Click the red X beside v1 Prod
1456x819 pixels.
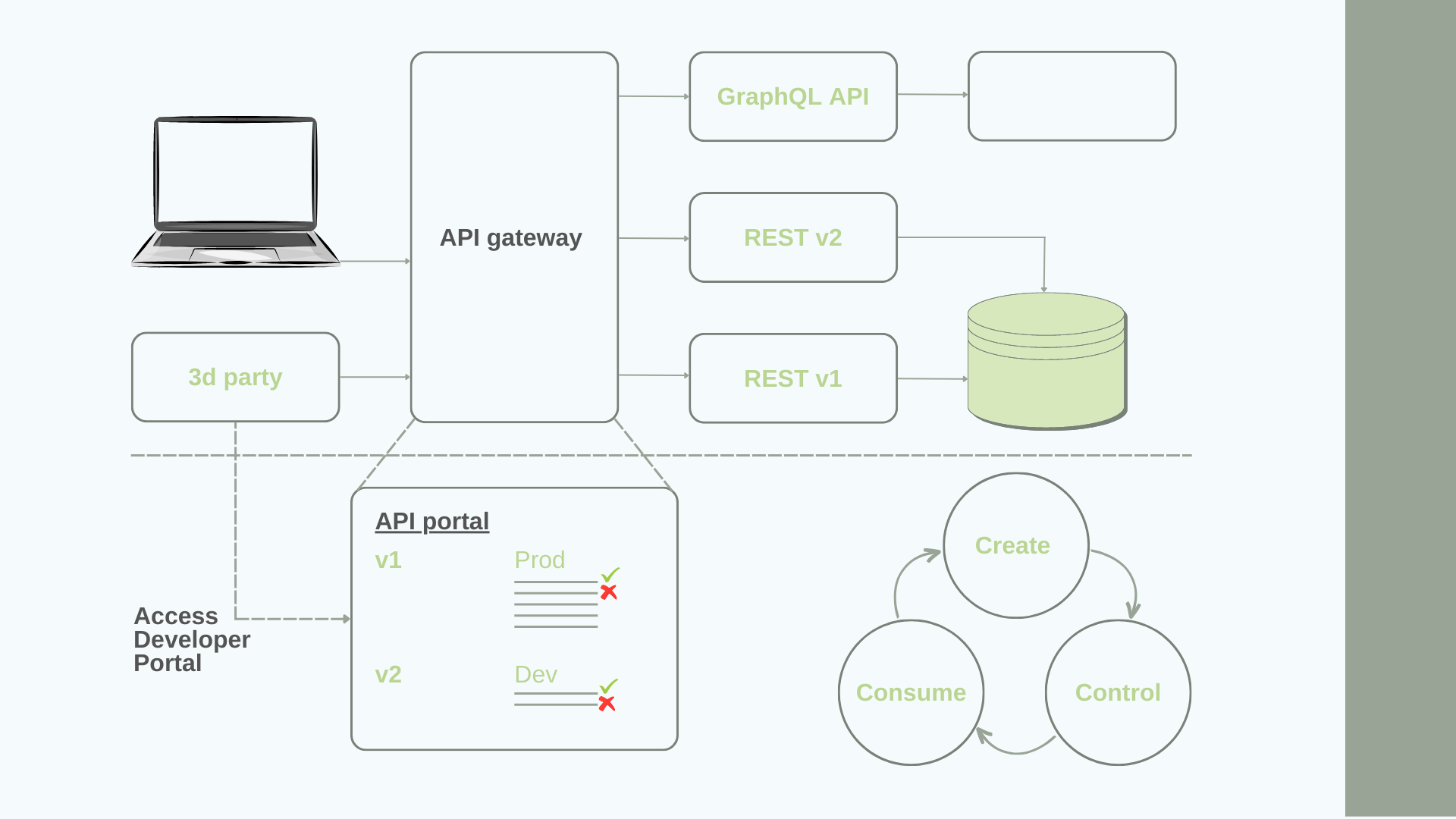[609, 592]
